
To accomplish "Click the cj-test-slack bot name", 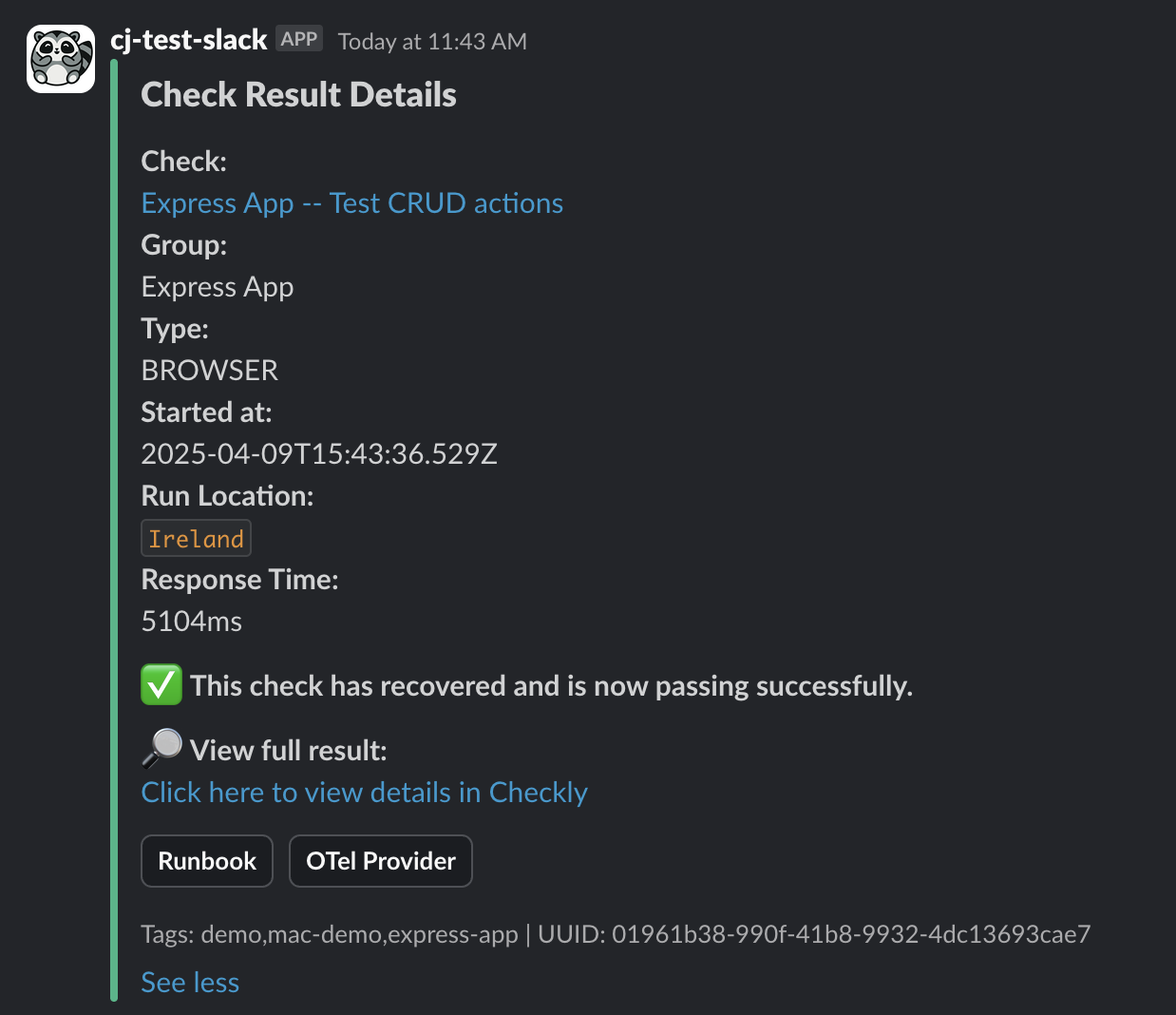I will (x=188, y=39).
